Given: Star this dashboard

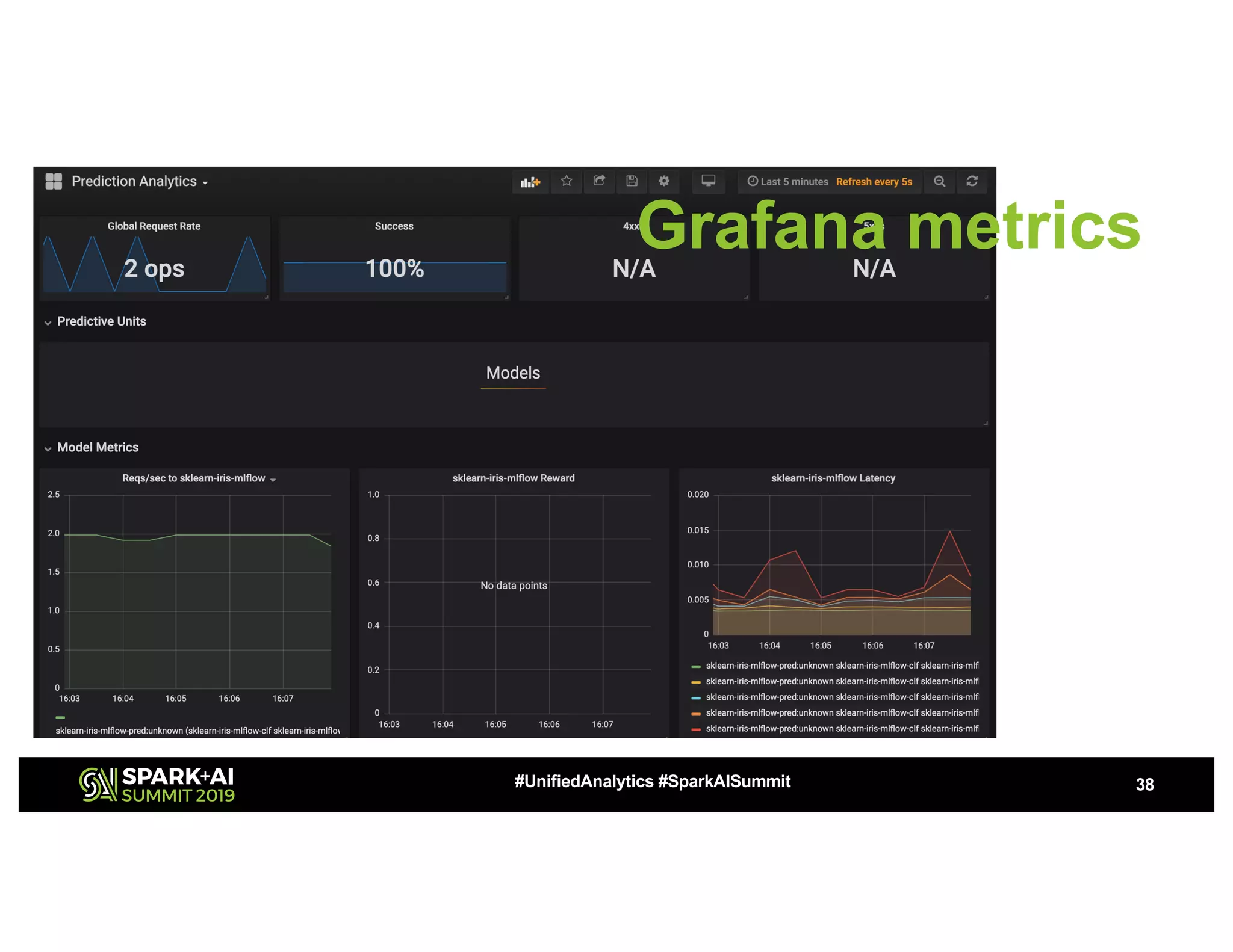Looking at the screenshot, I should pos(567,181).
